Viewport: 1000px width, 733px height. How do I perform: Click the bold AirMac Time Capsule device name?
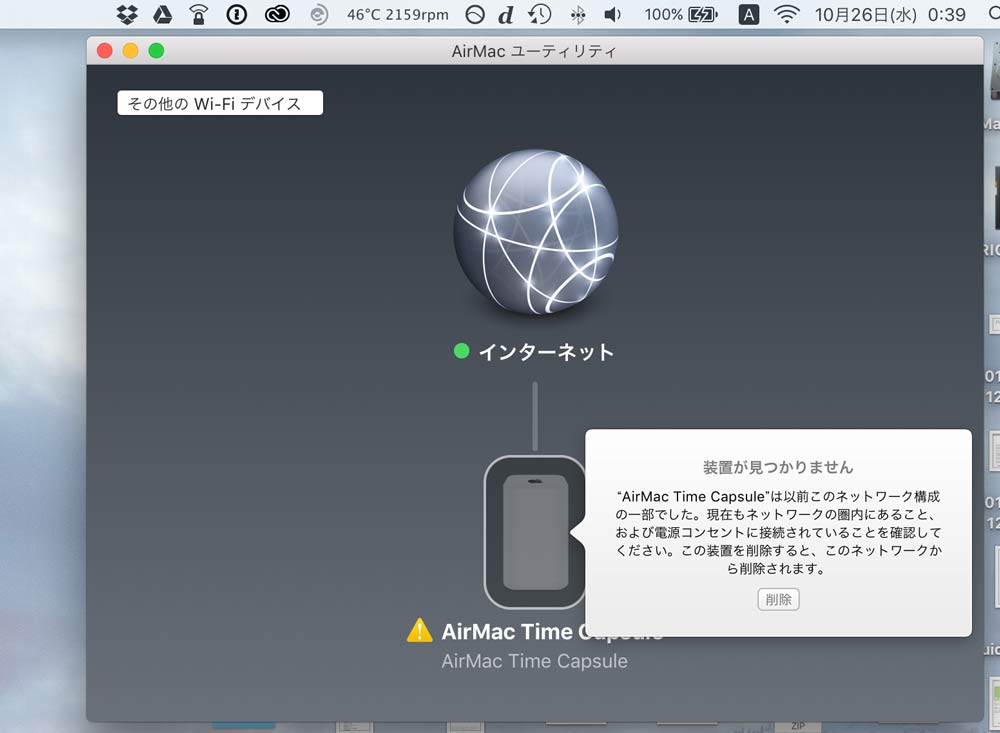(552, 632)
